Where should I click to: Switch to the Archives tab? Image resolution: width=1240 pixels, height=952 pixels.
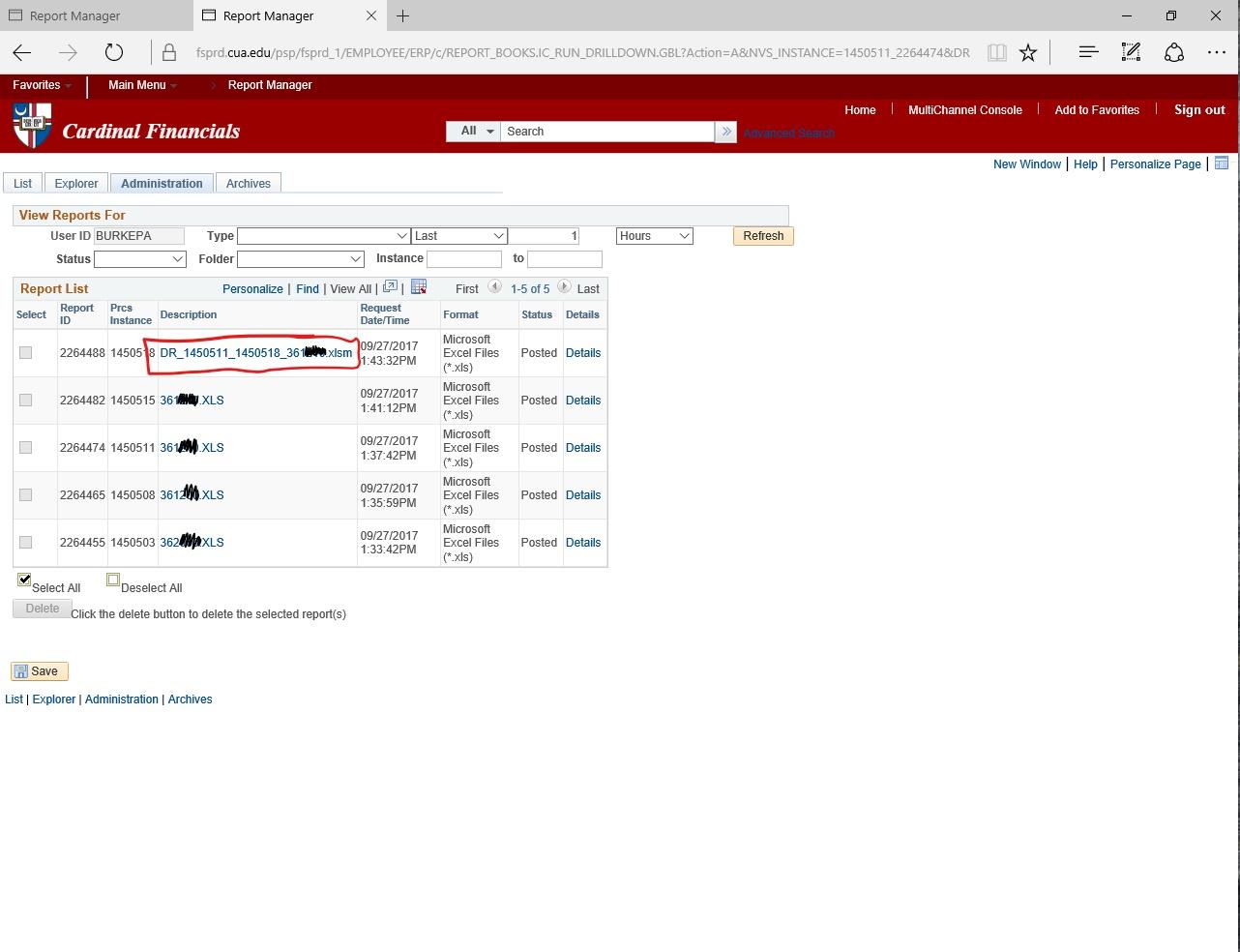click(249, 184)
